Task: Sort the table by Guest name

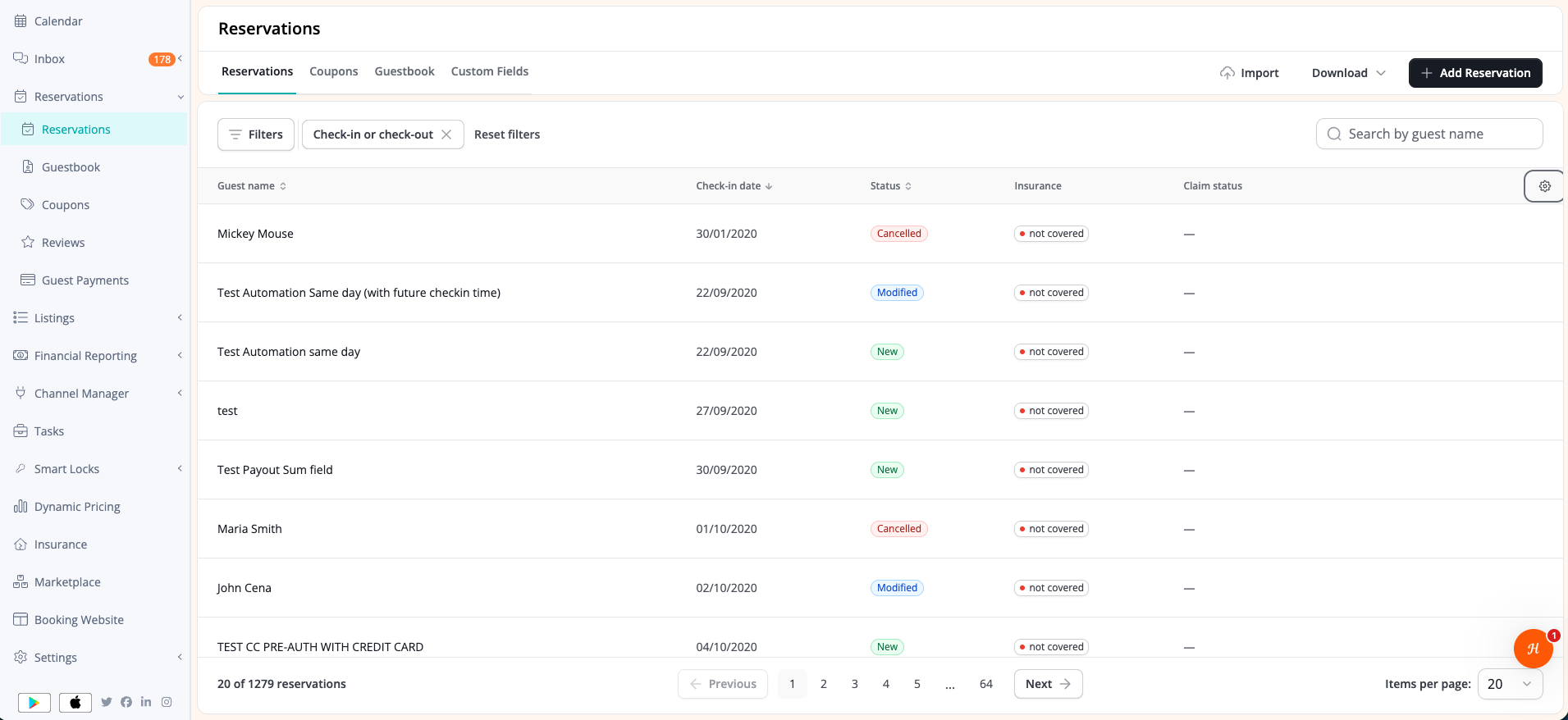Action: coord(252,186)
